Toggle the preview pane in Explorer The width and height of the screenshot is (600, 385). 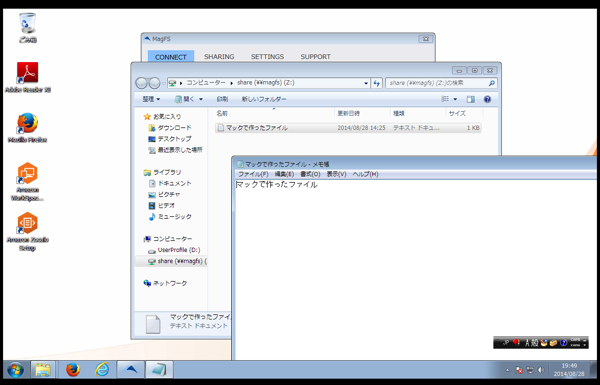click(x=471, y=100)
